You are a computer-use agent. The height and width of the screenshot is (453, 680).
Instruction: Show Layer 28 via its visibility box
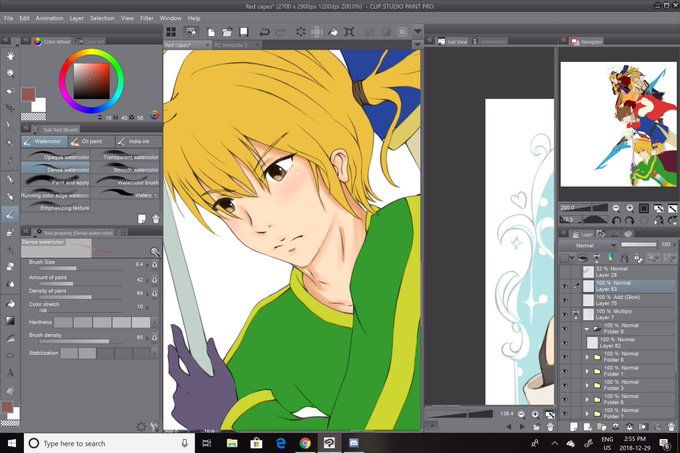(x=565, y=272)
